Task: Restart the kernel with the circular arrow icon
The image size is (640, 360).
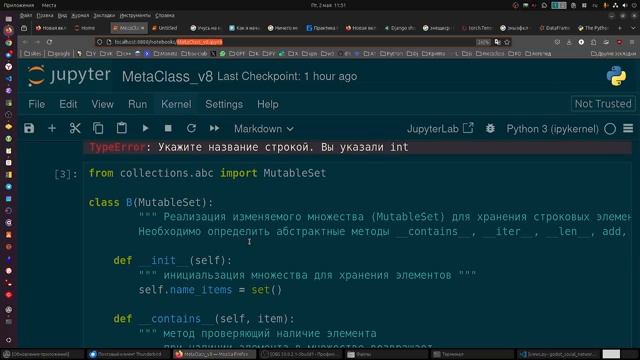Action: [191, 129]
